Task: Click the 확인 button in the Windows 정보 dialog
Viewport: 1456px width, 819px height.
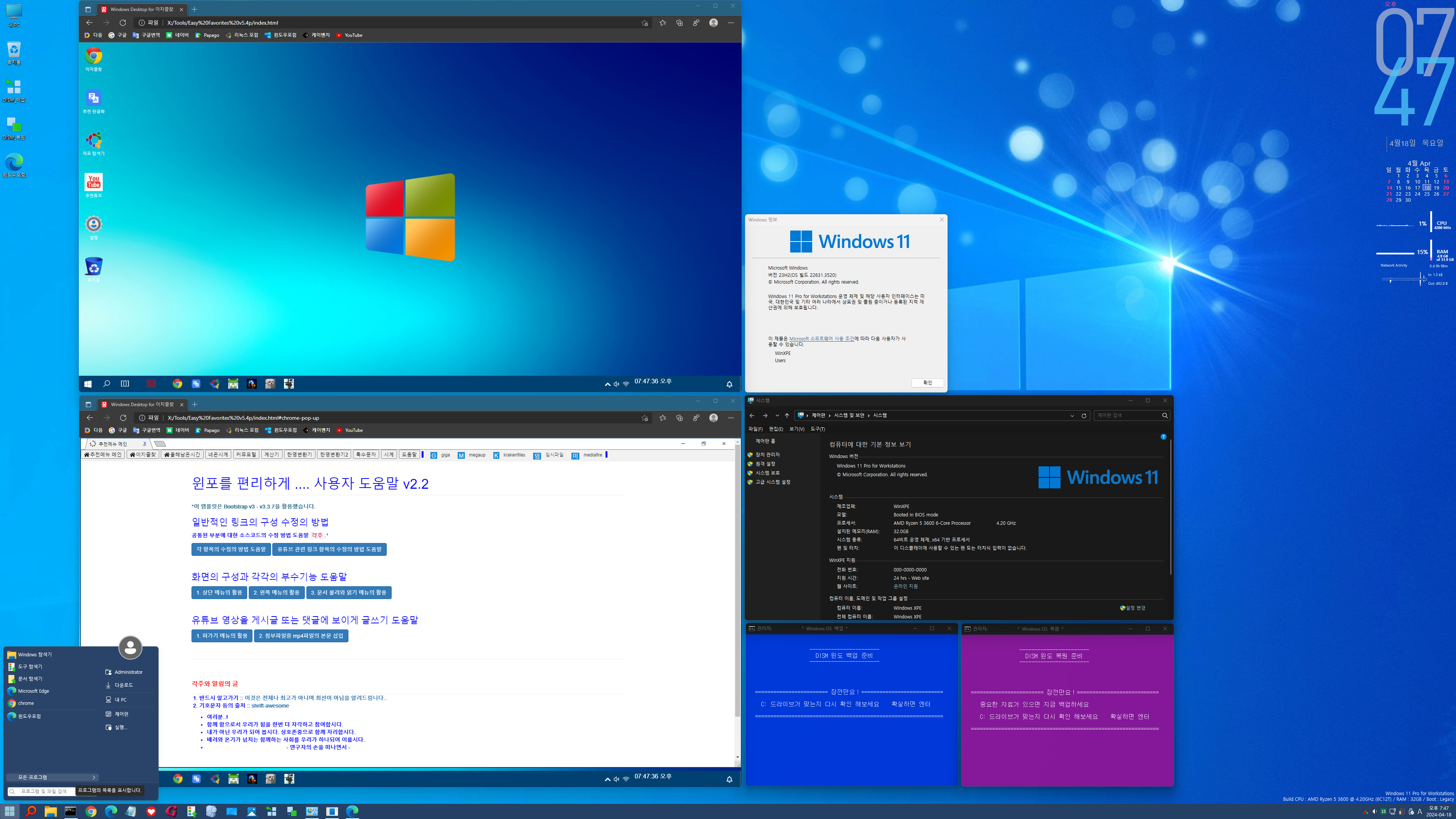Action: [927, 383]
